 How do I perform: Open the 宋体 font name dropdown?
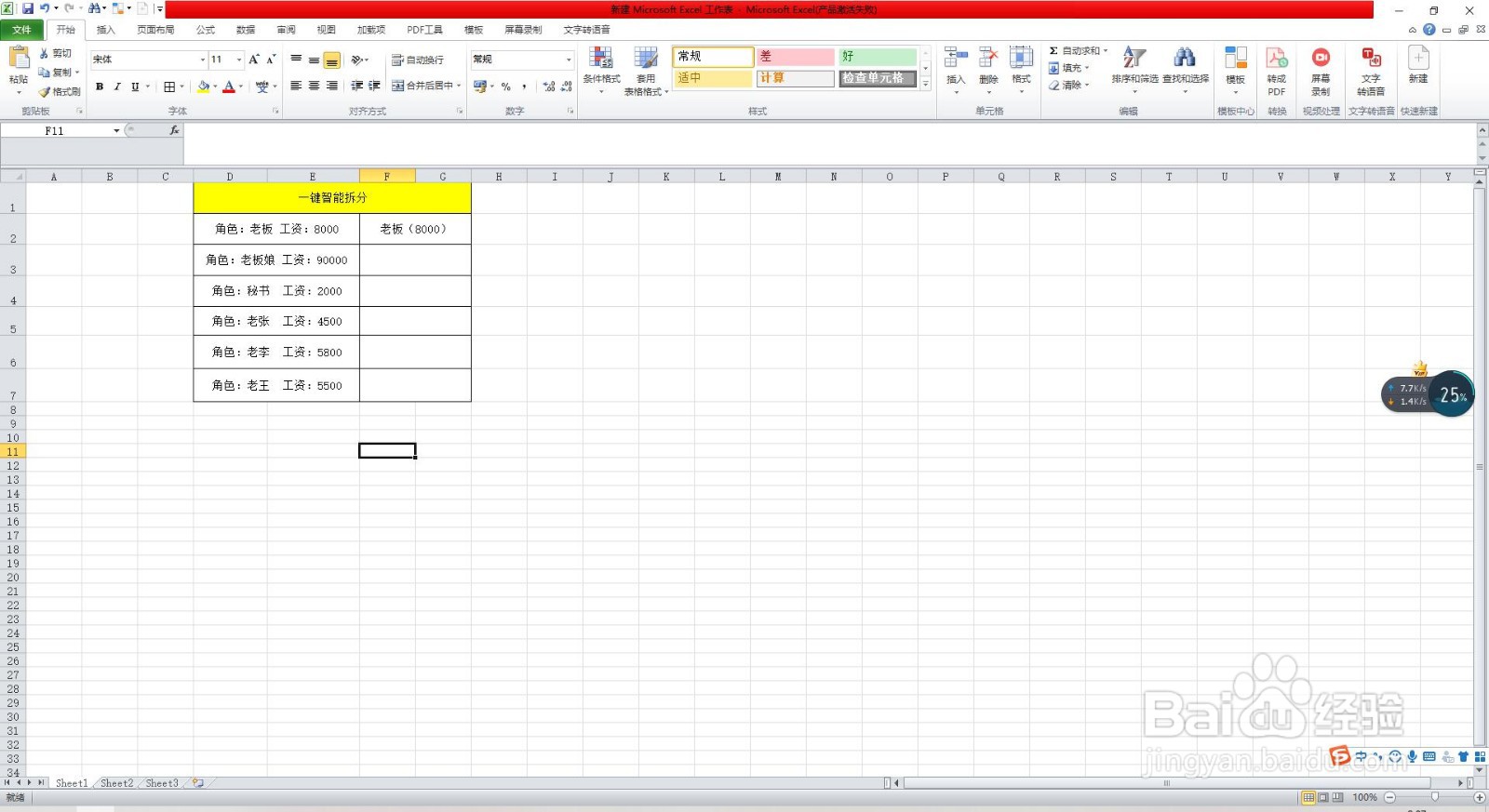pos(203,60)
